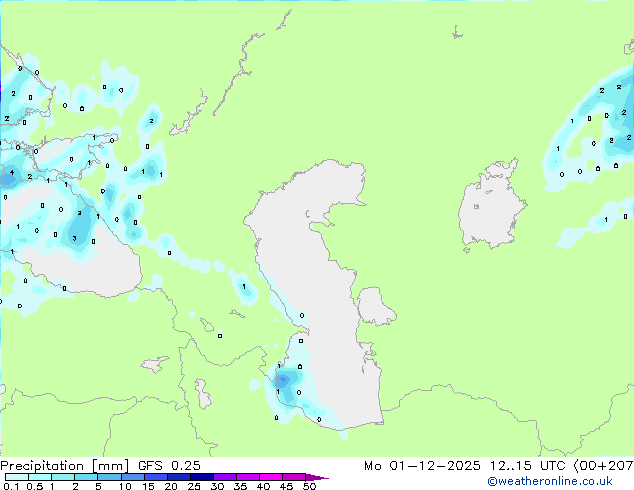
Task: Click the 10–15 mm legend color swatch
Action: [x=132, y=477]
